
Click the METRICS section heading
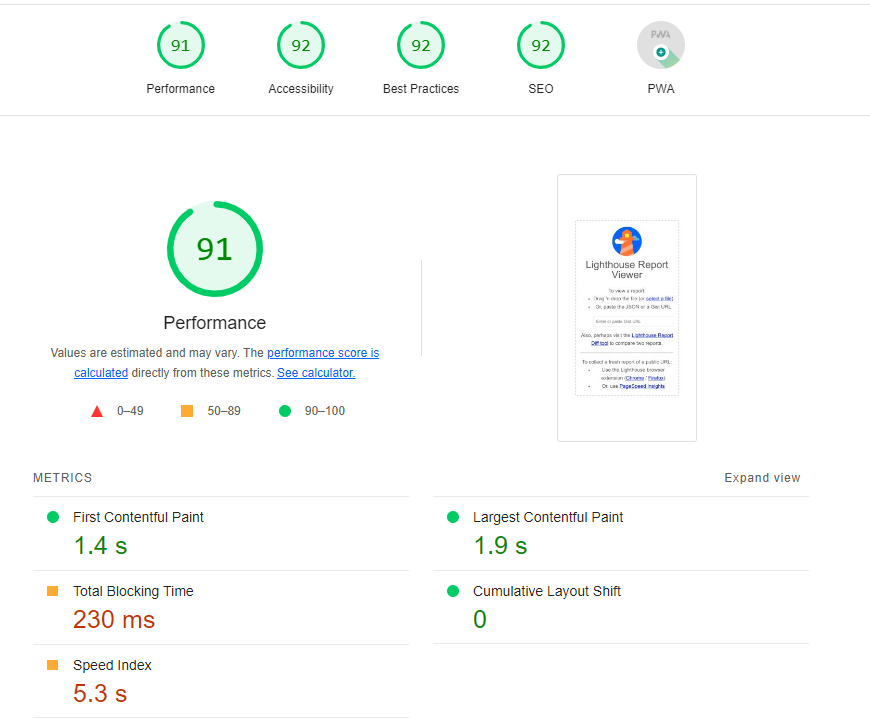point(62,478)
